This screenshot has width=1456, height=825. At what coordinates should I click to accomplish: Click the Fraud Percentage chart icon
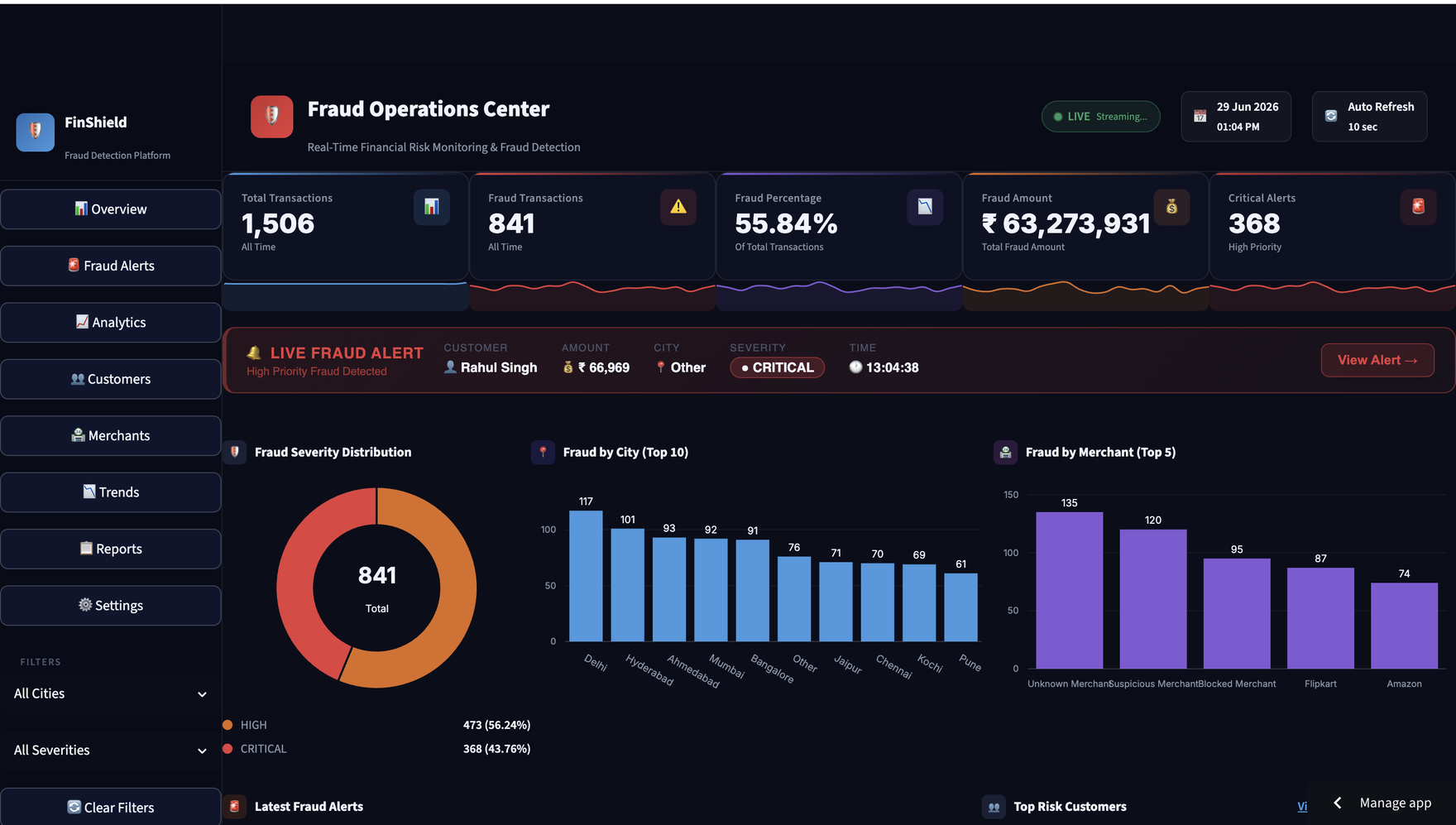[x=925, y=207]
